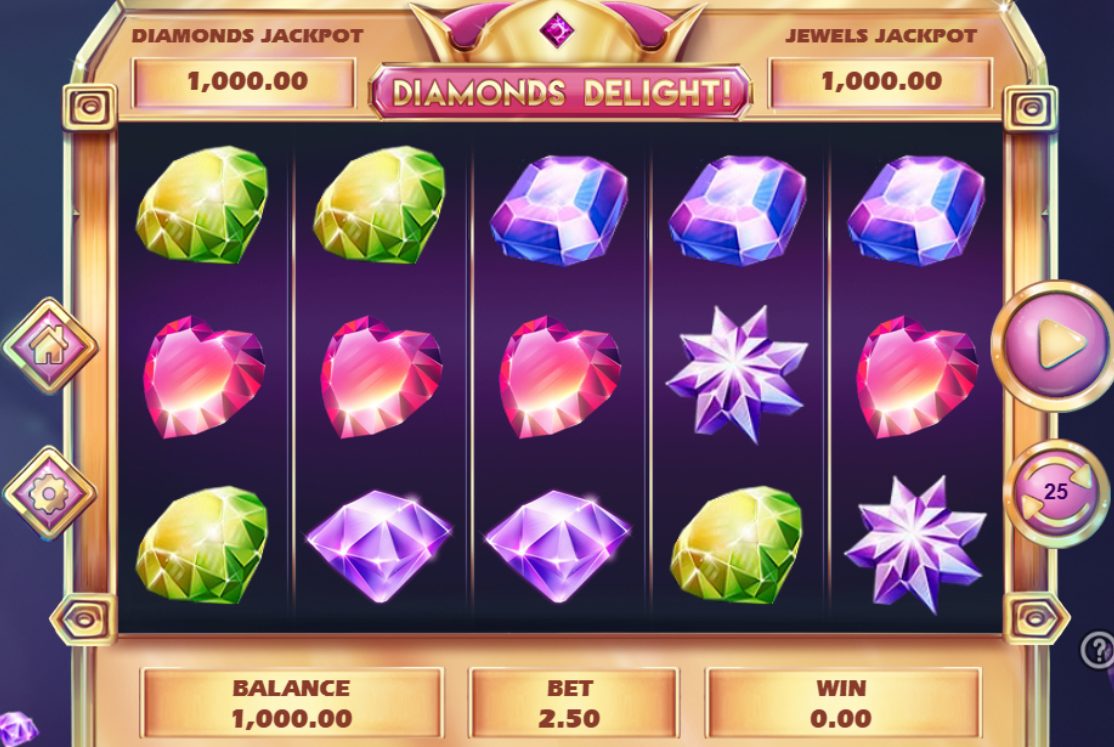Click the Win 0.00 panel

pyautogui.click(x=843, y=703)
